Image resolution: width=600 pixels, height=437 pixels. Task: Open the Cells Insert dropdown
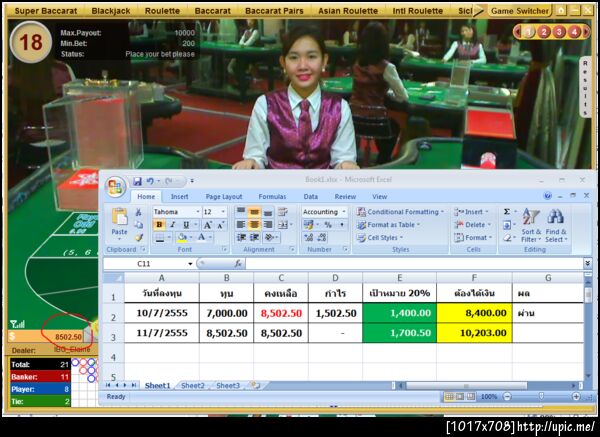pos(471,212)
